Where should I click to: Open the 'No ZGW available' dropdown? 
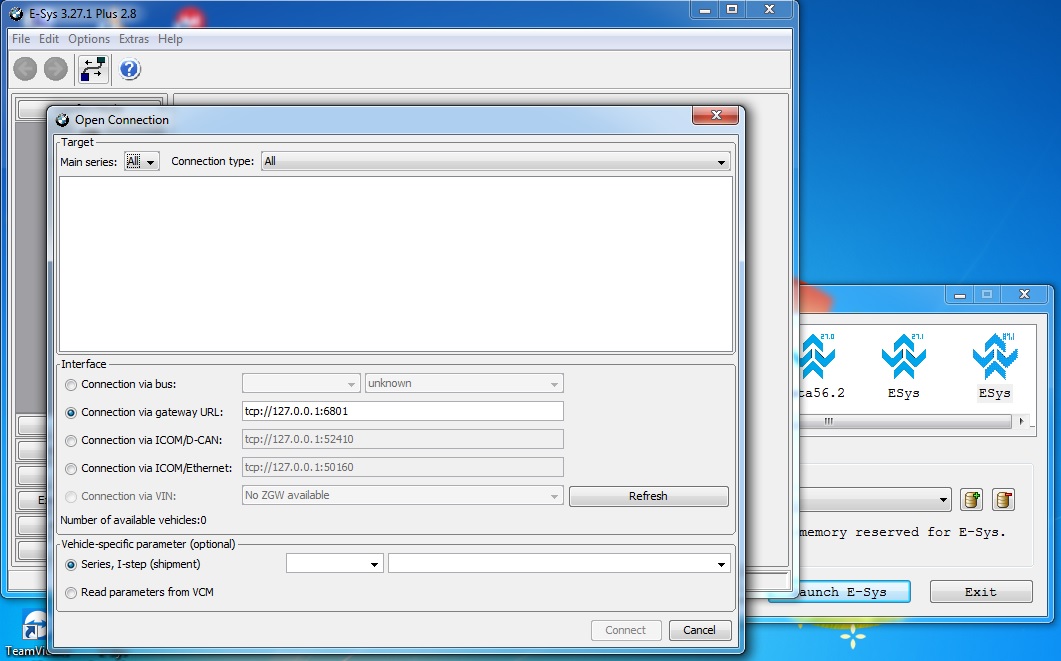[x=403, y=495]
